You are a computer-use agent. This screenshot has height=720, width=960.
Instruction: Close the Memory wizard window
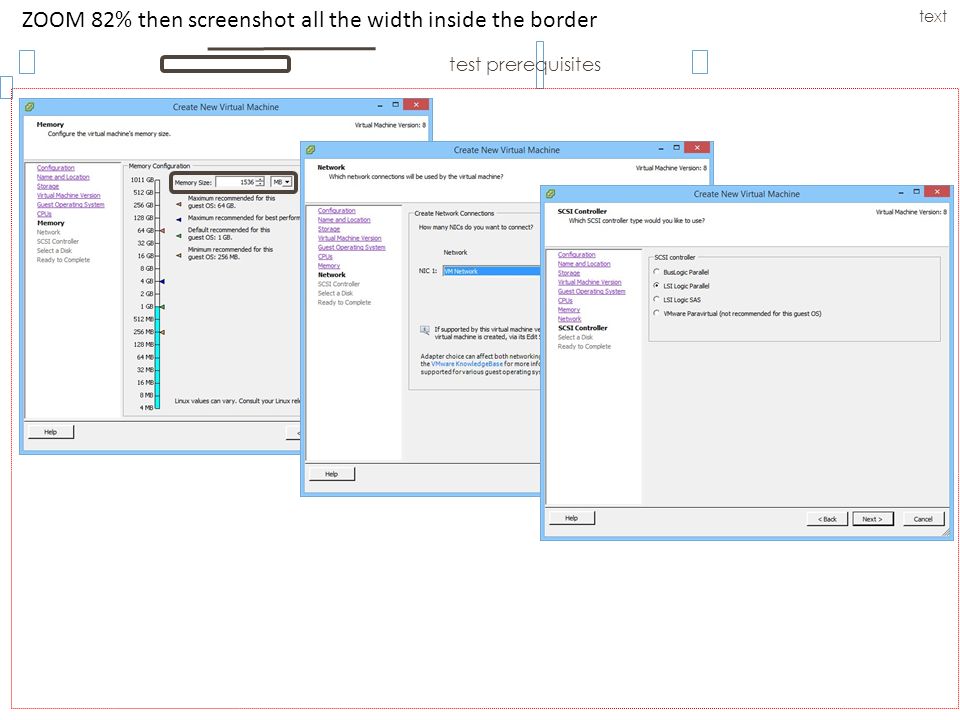coord(416,105)
